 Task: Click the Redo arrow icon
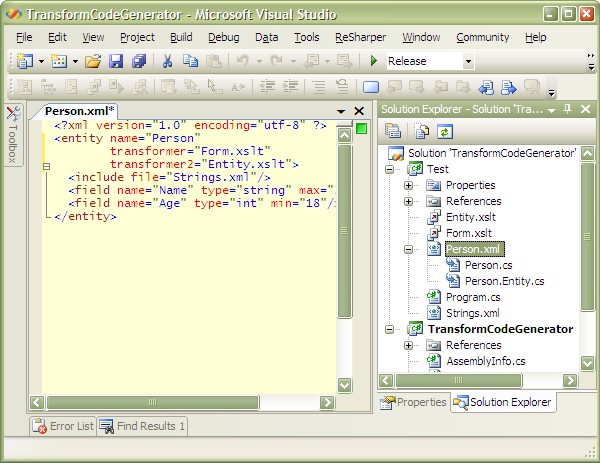coord(276,61)
